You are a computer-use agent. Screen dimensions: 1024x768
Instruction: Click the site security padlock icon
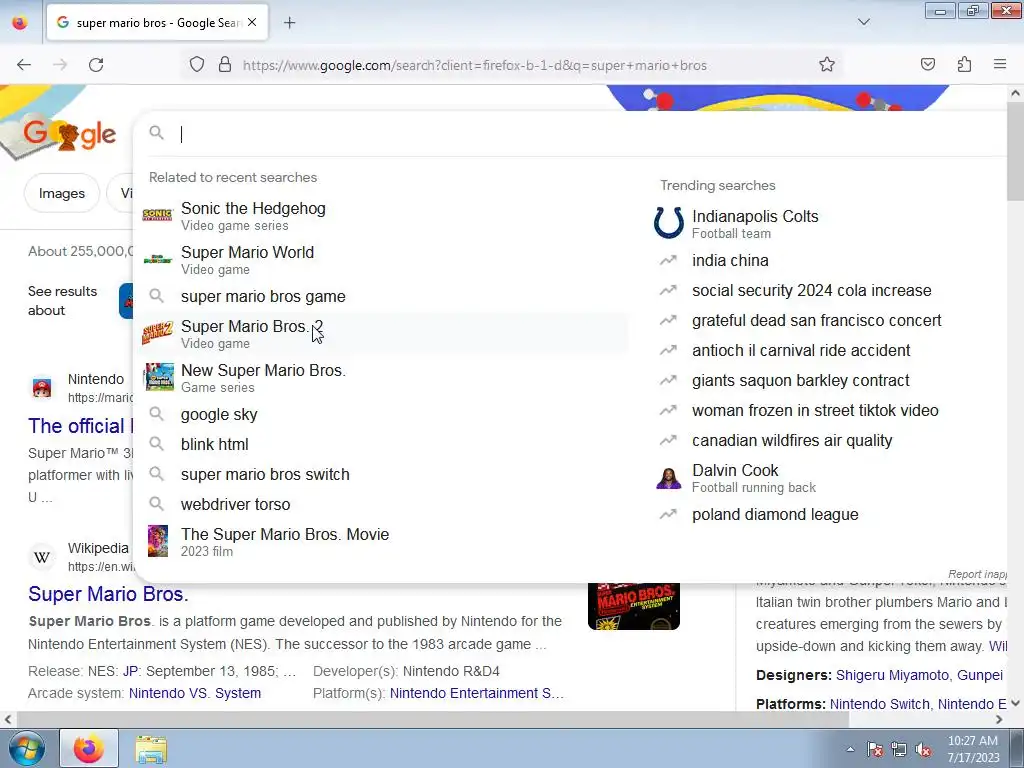(x=225, y=65)
